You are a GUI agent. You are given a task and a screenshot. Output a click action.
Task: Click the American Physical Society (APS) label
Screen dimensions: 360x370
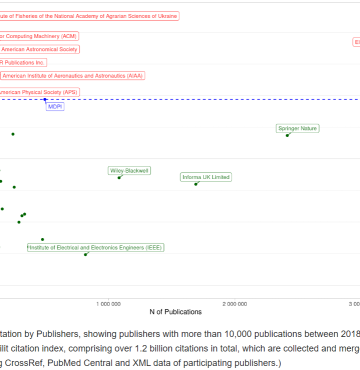(x=39, y=92)
